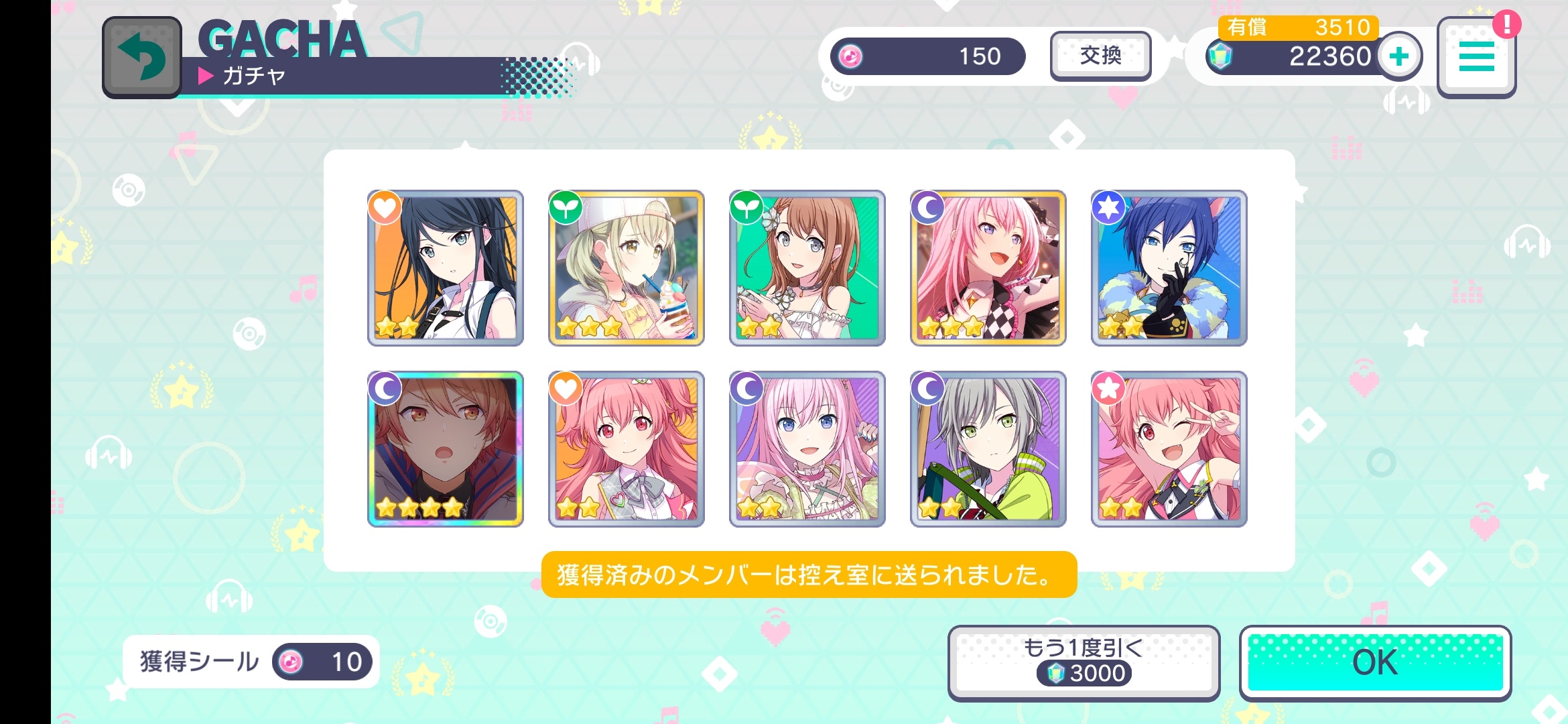Image resolution: width=1568 pixels, height=724 pixels.
Task: Select the gray-haired girl in green jacket card
Action: [x=988, y=449]
